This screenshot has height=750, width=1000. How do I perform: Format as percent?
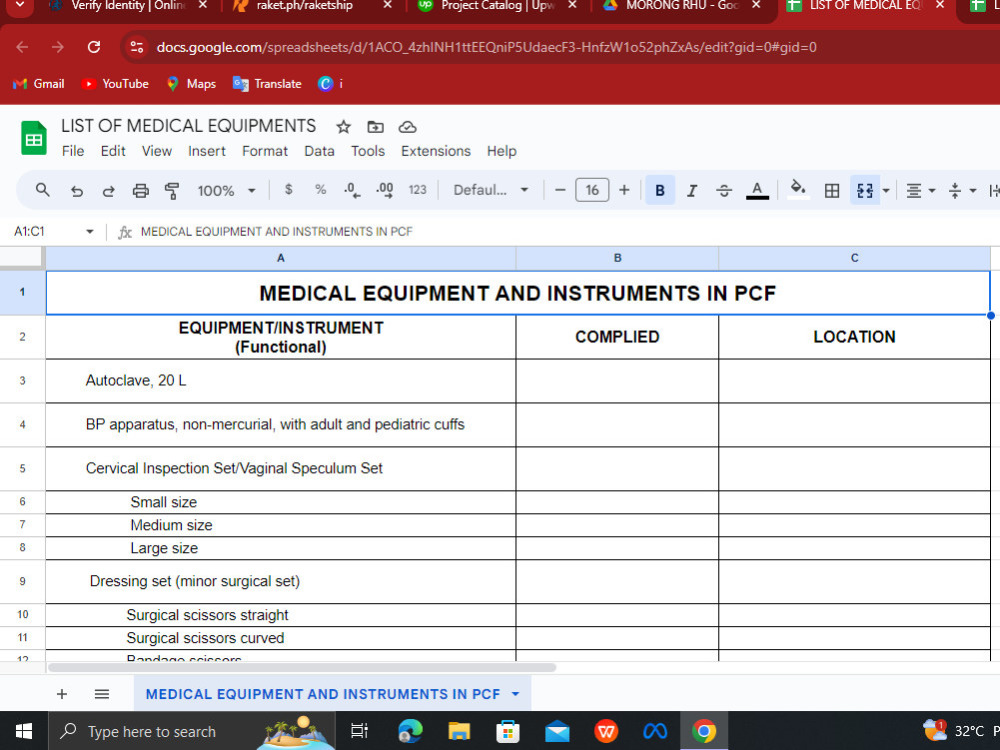321,189
